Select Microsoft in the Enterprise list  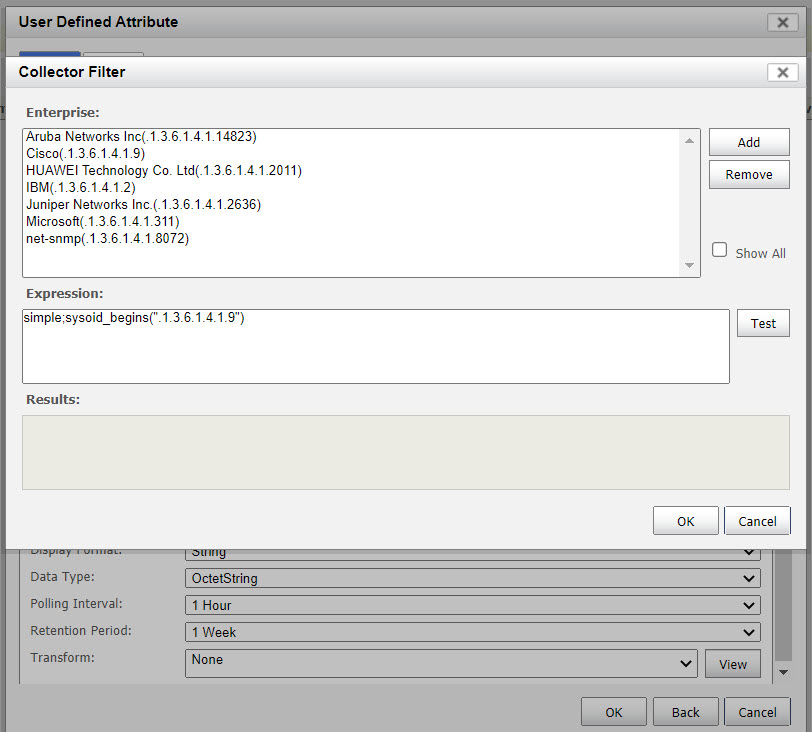[x=103, y=222]
